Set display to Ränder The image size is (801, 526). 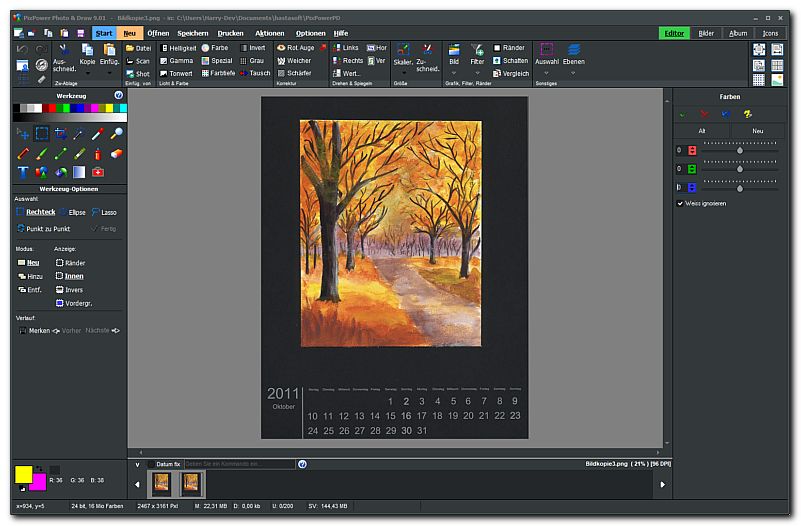[x=70, y=263]
